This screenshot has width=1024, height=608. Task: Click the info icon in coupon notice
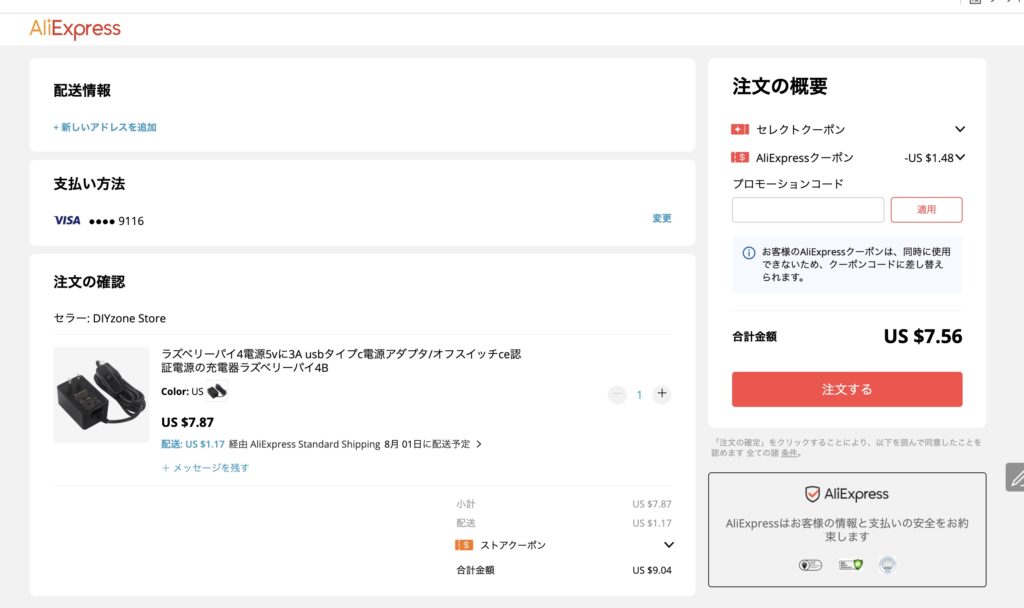coord(749,253)
